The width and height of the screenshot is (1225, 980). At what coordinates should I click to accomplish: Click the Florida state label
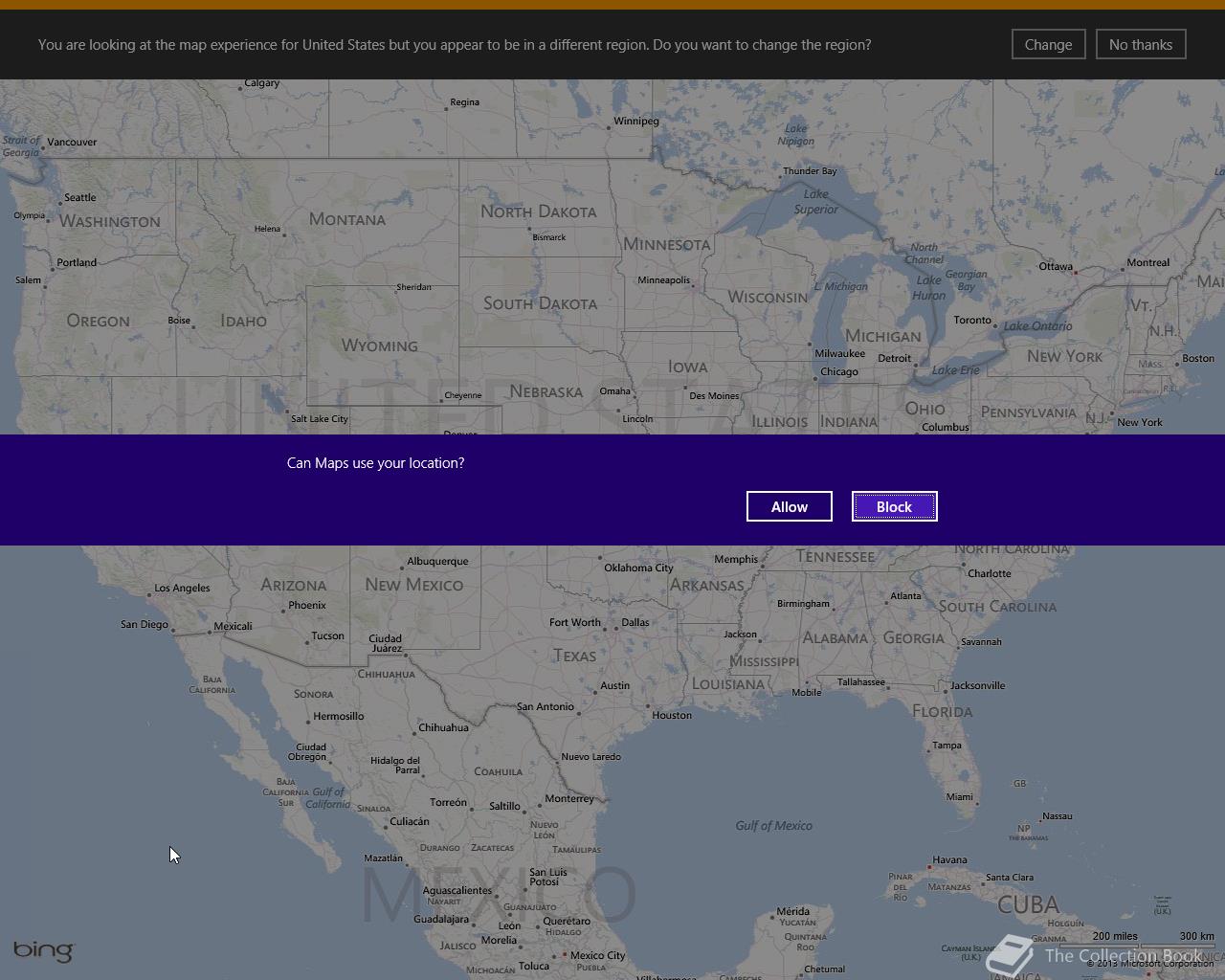[x=943, y=711]
